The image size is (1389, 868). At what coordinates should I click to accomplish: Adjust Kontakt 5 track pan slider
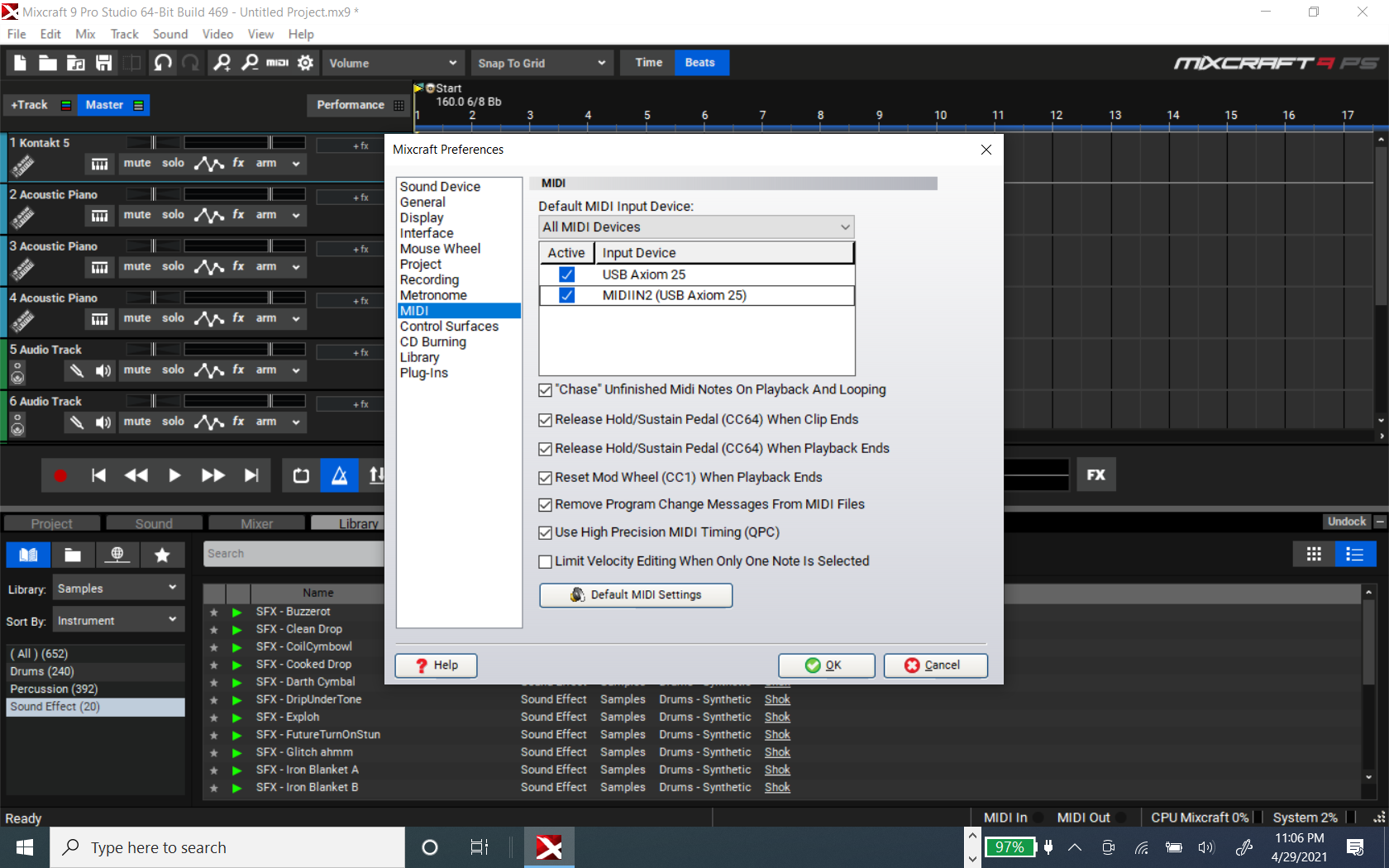coord(153,143)
